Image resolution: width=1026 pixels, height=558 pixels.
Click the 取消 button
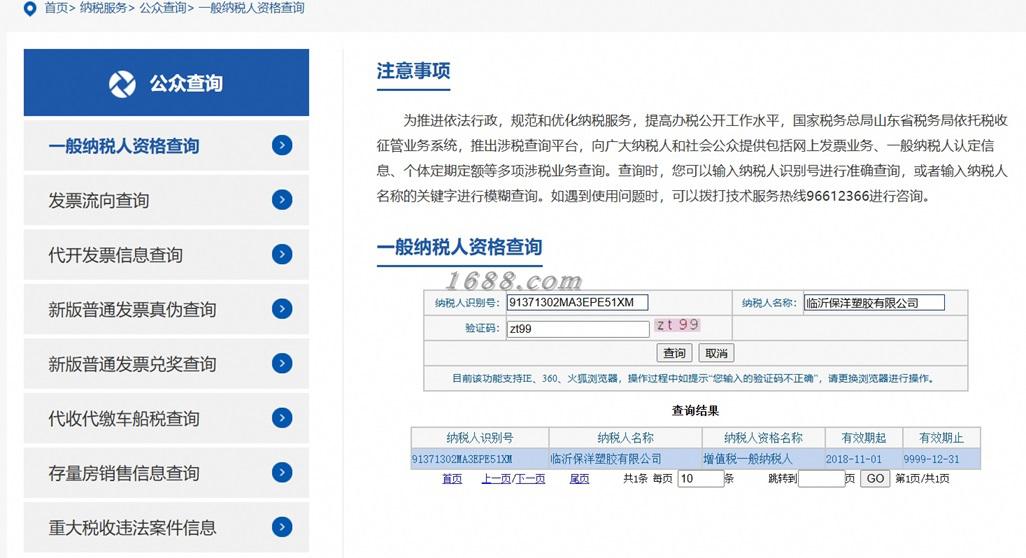point(716,353)
